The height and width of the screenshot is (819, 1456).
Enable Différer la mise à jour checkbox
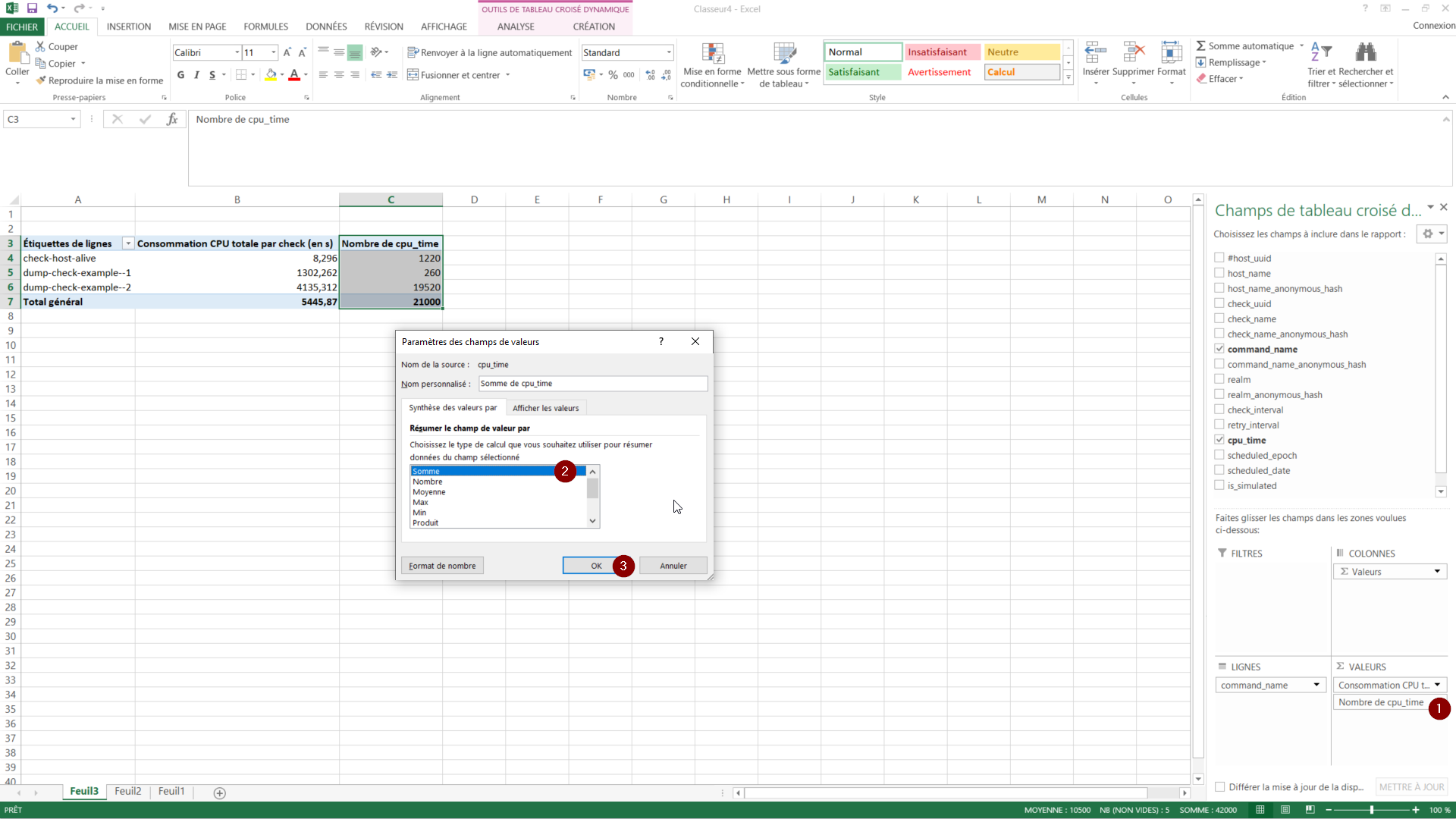1220,787
